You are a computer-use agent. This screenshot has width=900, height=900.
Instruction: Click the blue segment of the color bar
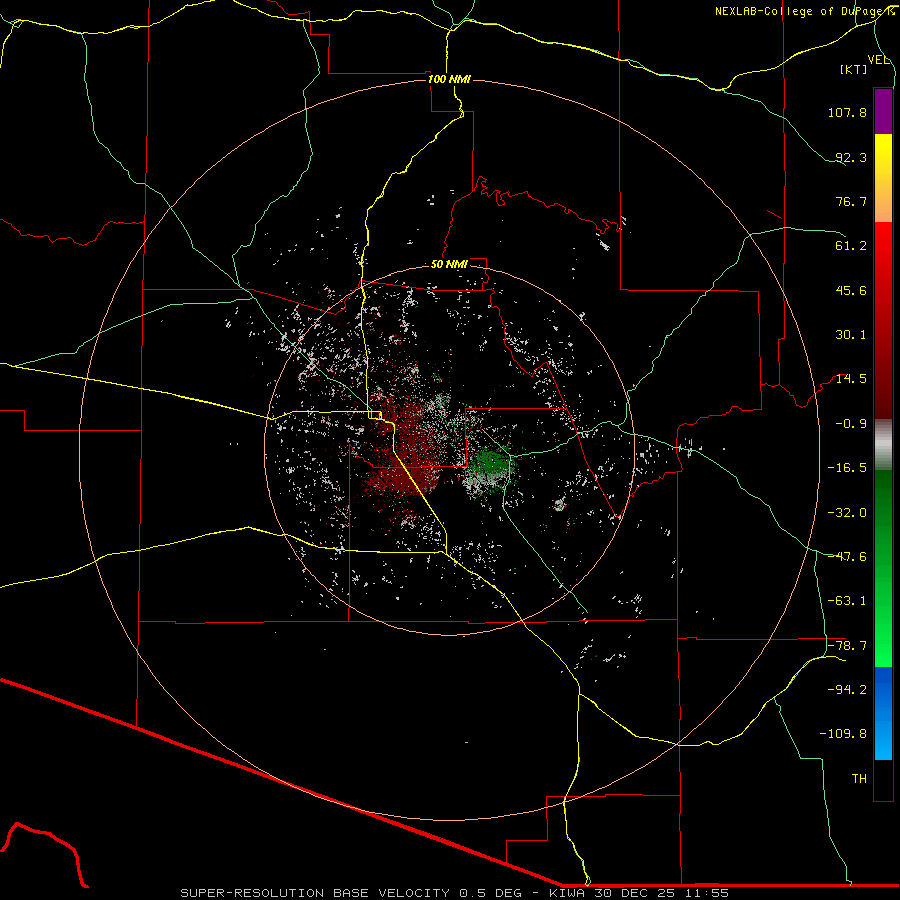tap(883, 713)
